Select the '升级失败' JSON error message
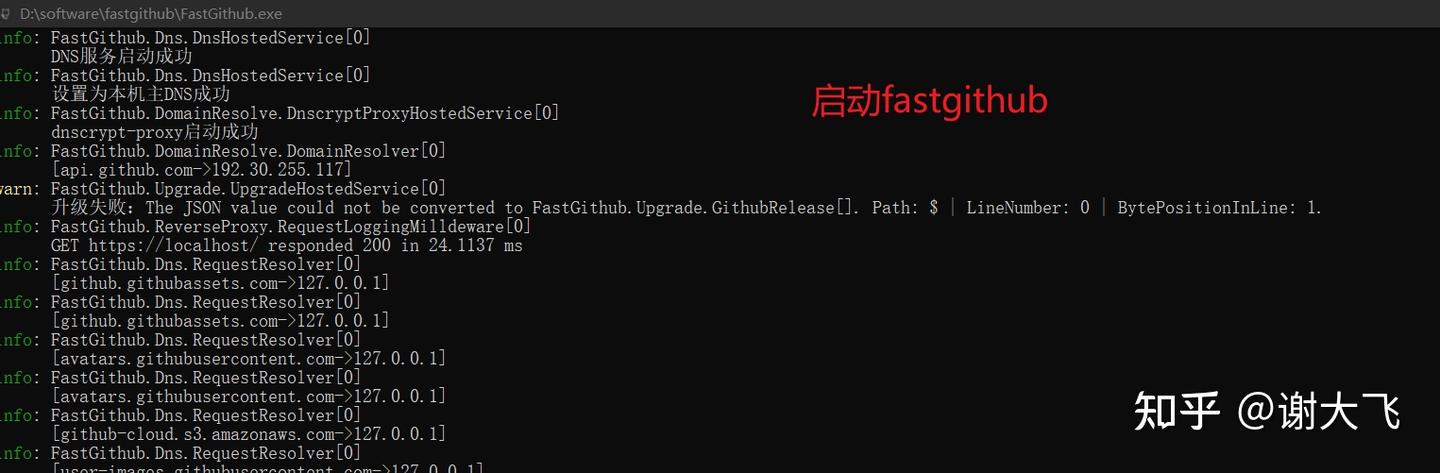The image size is (1440, 473). (x=687, y=208)
